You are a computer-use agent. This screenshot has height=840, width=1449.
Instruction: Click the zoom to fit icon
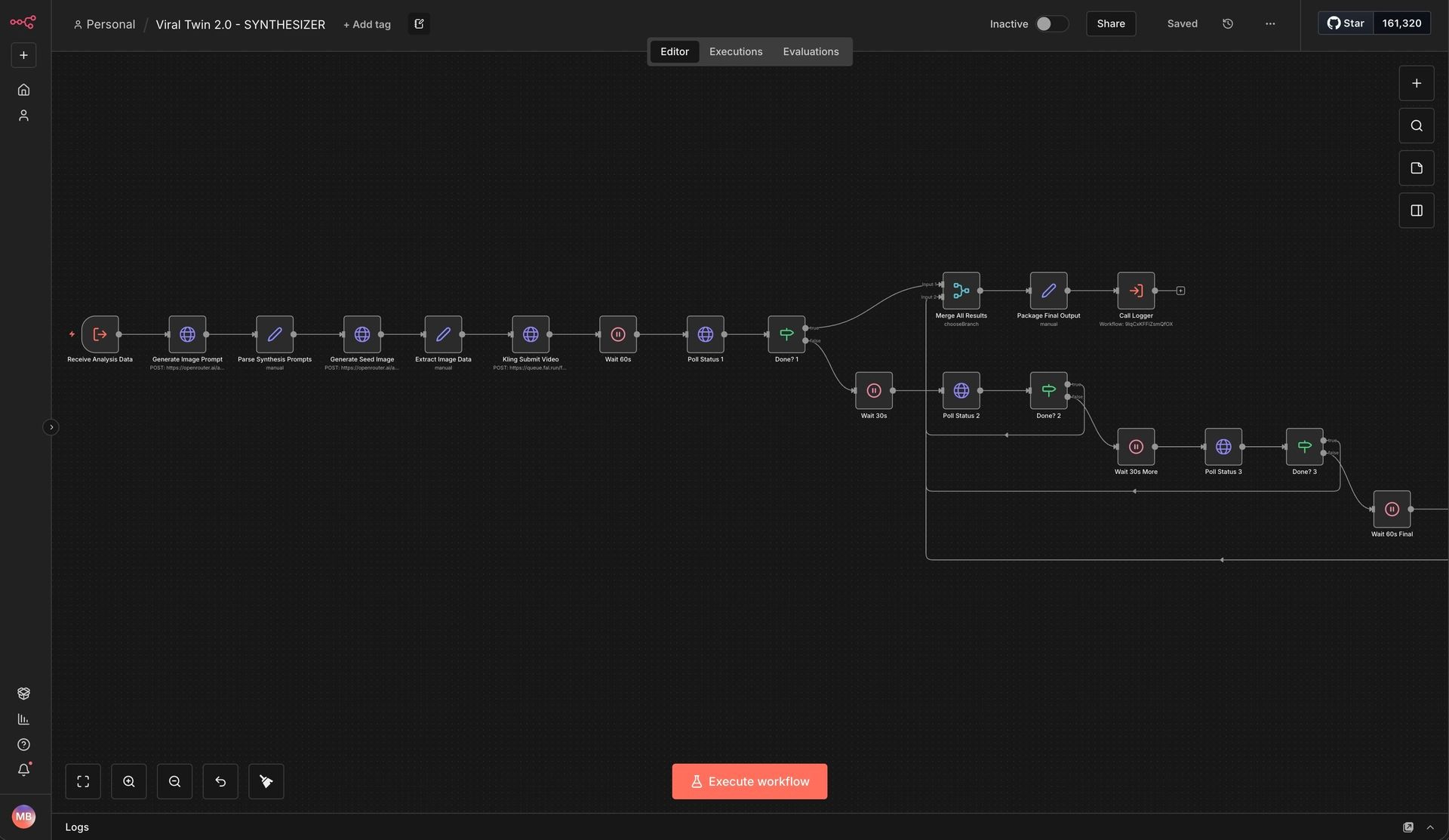(x=83, y=781)
